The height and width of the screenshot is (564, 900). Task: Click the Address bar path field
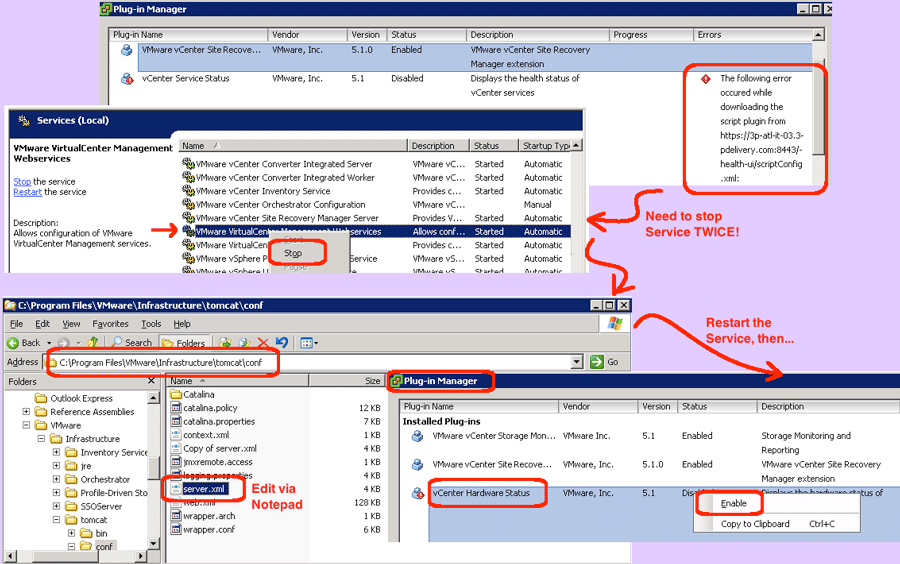coord(313,362)
